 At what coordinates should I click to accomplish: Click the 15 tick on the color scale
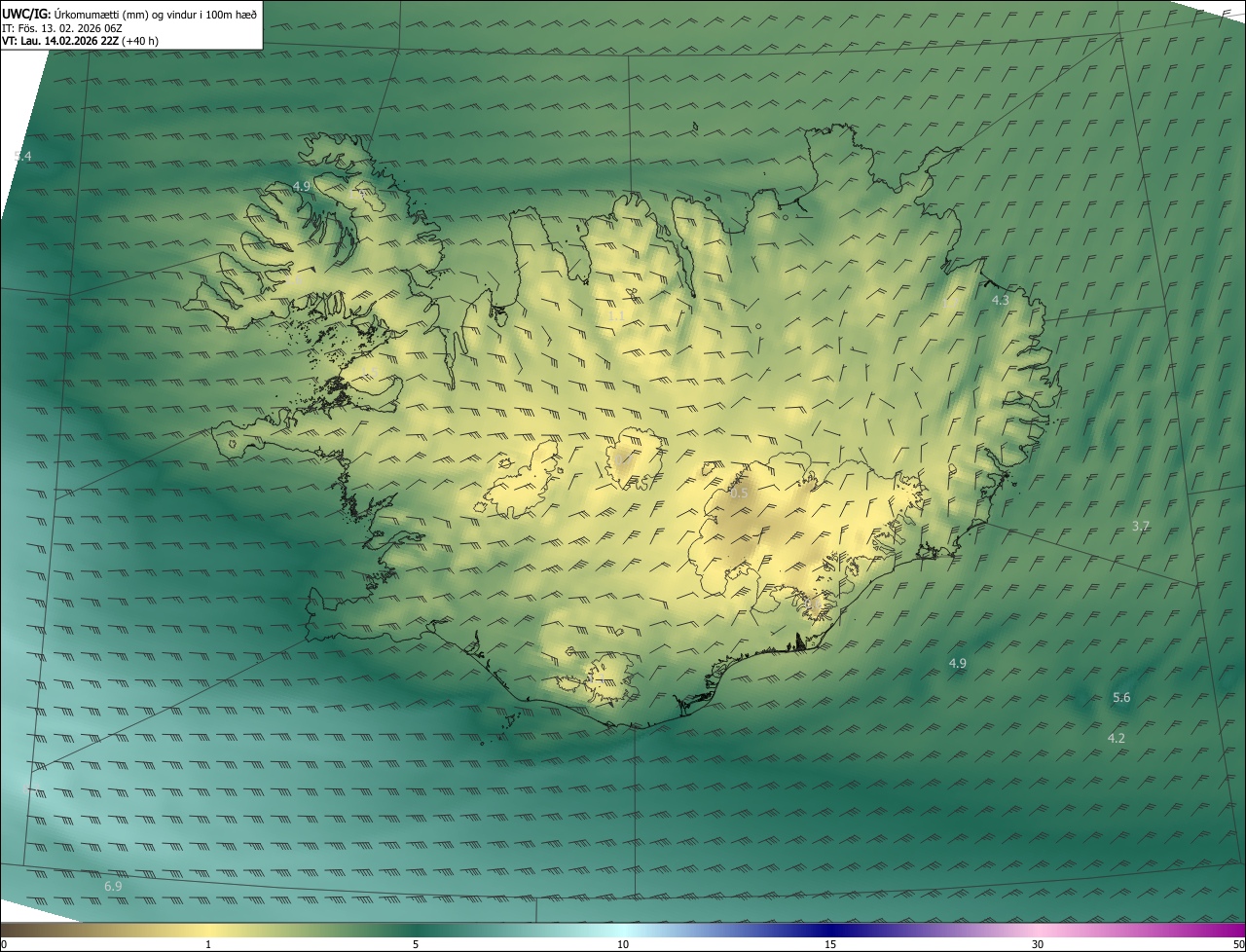(830, 944)
